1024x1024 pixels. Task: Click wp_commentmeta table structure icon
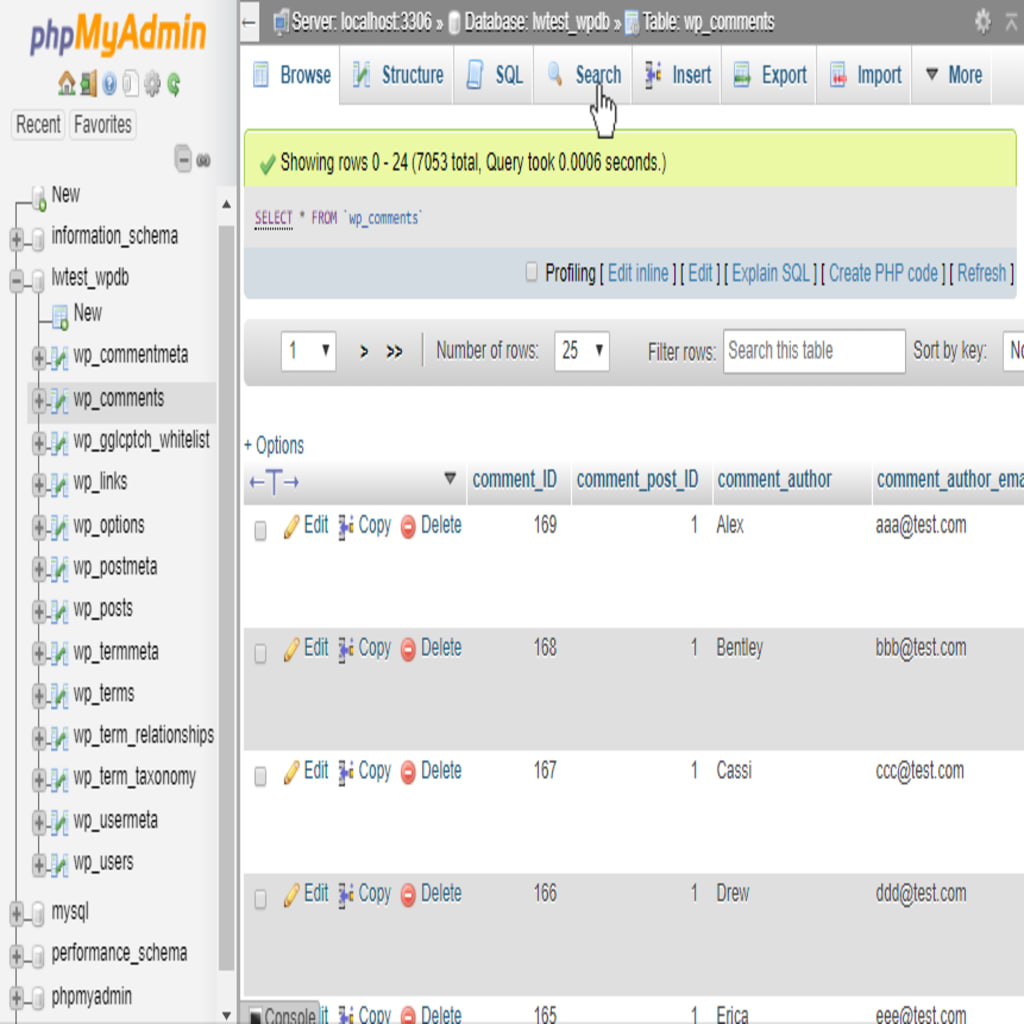[x=59, y=358]
